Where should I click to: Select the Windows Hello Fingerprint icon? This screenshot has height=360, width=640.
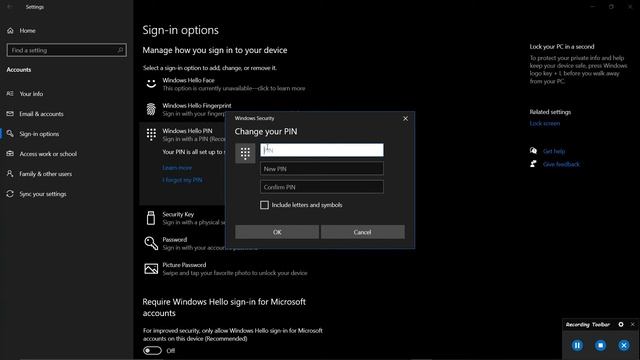tap(151, 109)
